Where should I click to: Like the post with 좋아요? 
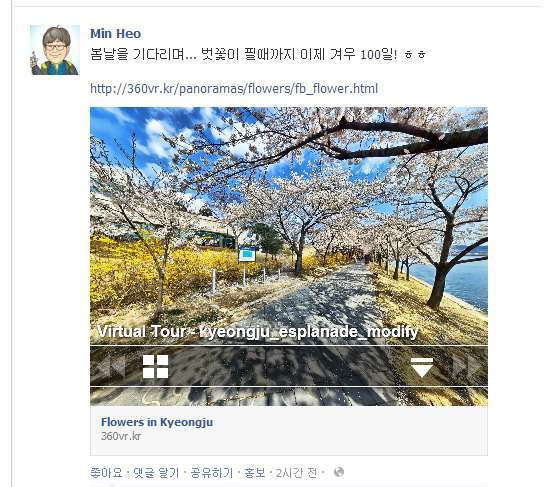pos(106,473)
